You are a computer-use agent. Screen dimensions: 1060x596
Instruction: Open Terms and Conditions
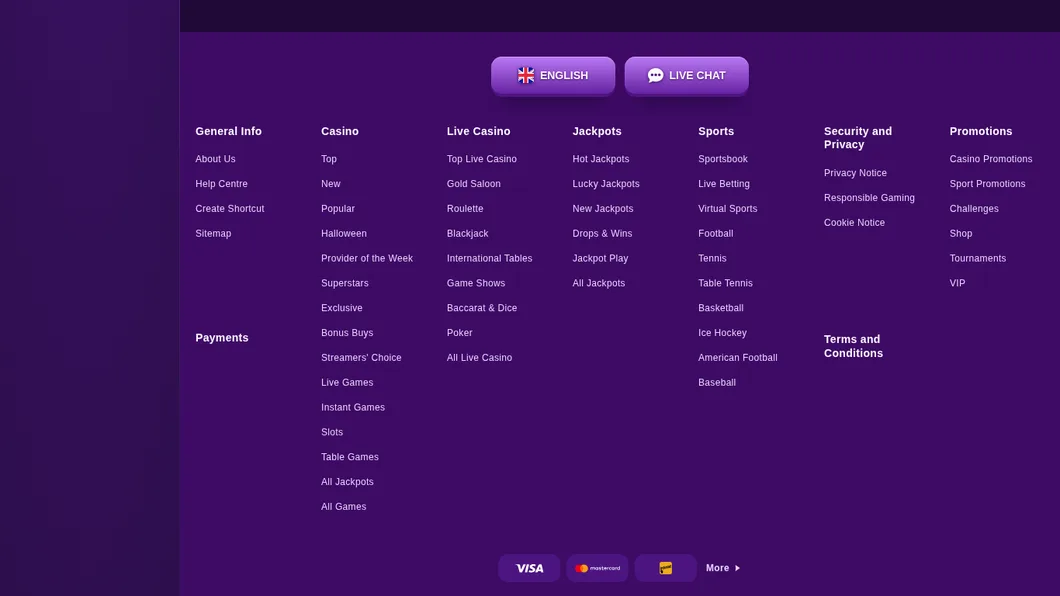coord(853,346)
